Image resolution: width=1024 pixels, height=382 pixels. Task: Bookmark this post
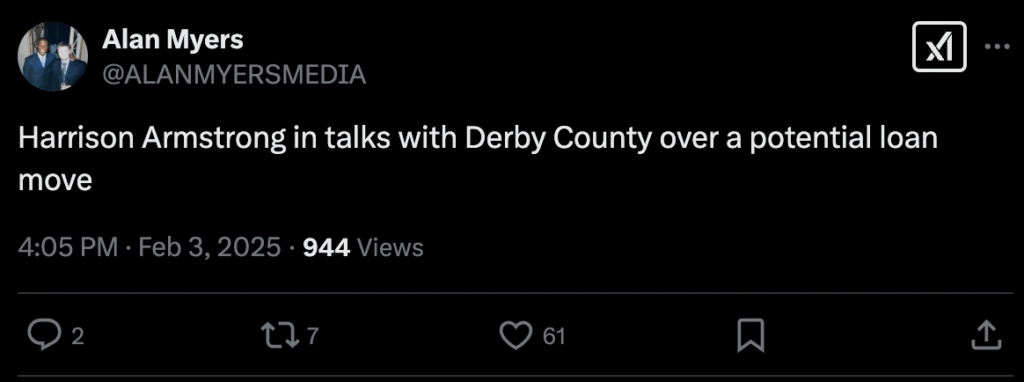[x=750, y=337]
